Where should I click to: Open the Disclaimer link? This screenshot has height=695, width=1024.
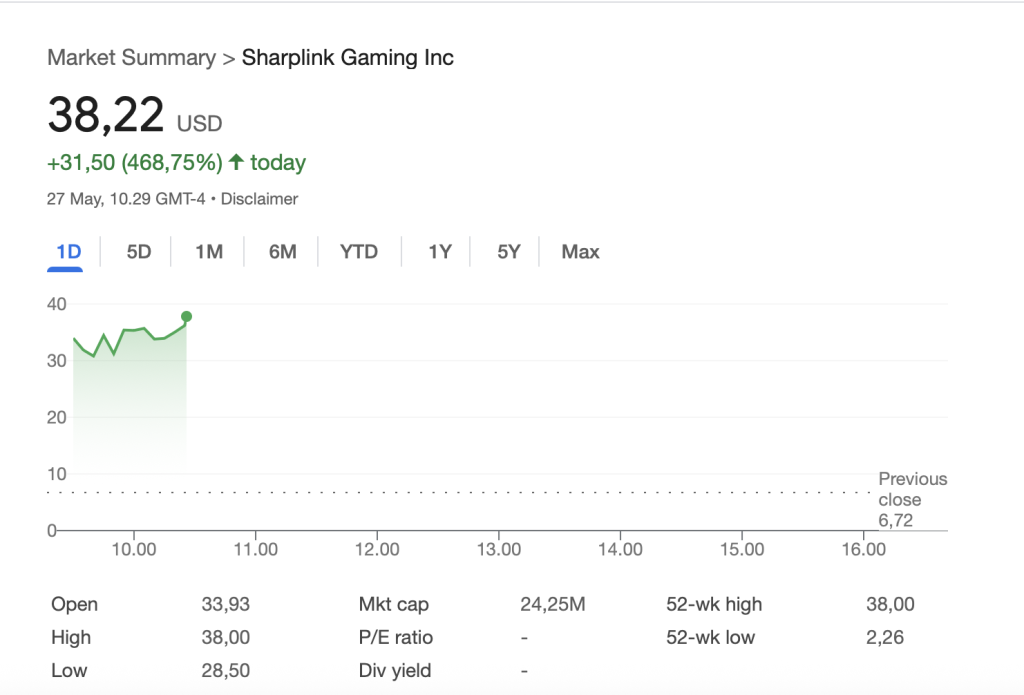click(x=259, y=199)
